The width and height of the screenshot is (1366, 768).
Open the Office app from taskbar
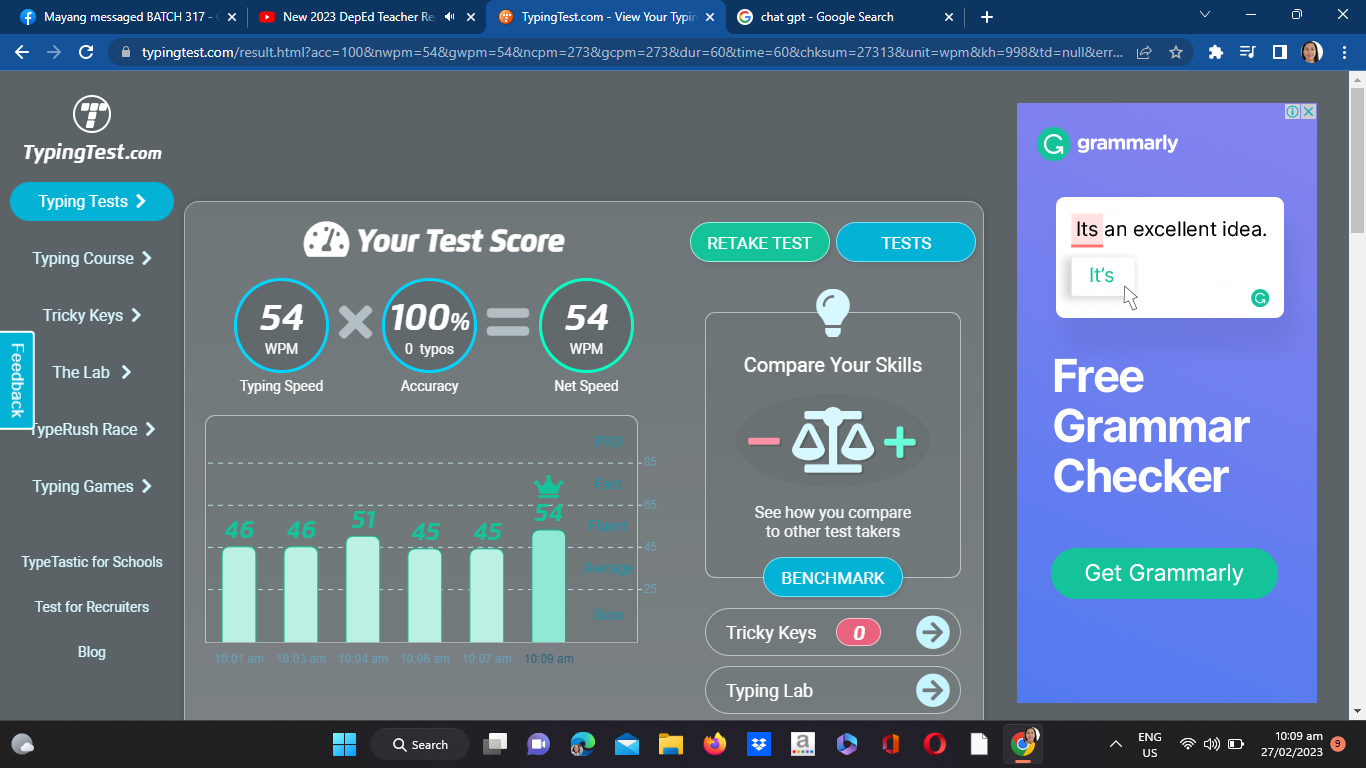pos(891,744)
